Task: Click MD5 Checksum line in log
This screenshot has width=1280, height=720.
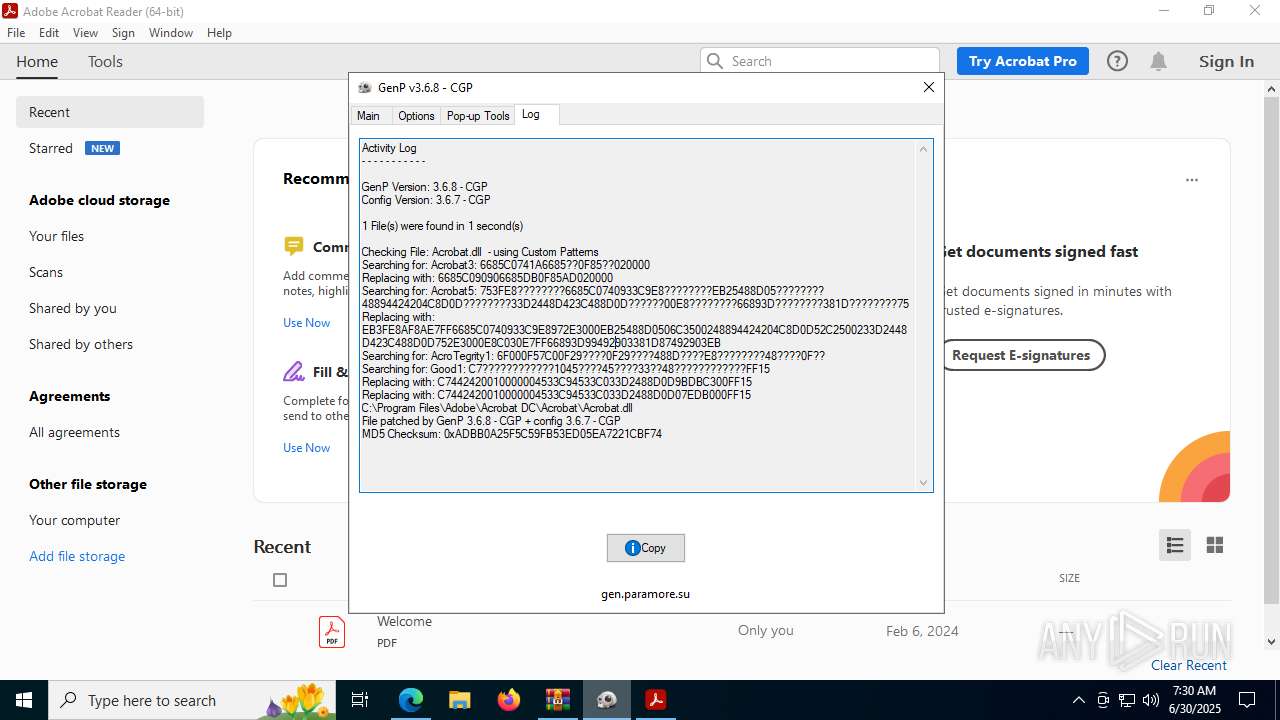Action: click(x=512, y=434)
